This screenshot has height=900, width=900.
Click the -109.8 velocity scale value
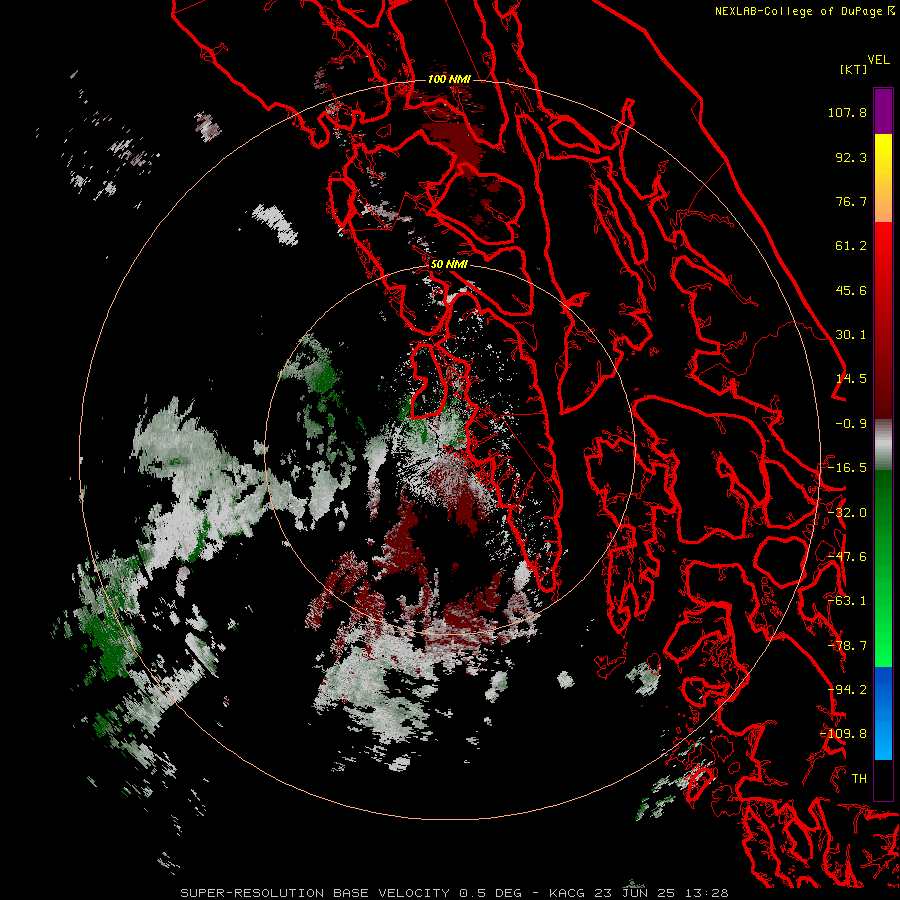(844, 734)
